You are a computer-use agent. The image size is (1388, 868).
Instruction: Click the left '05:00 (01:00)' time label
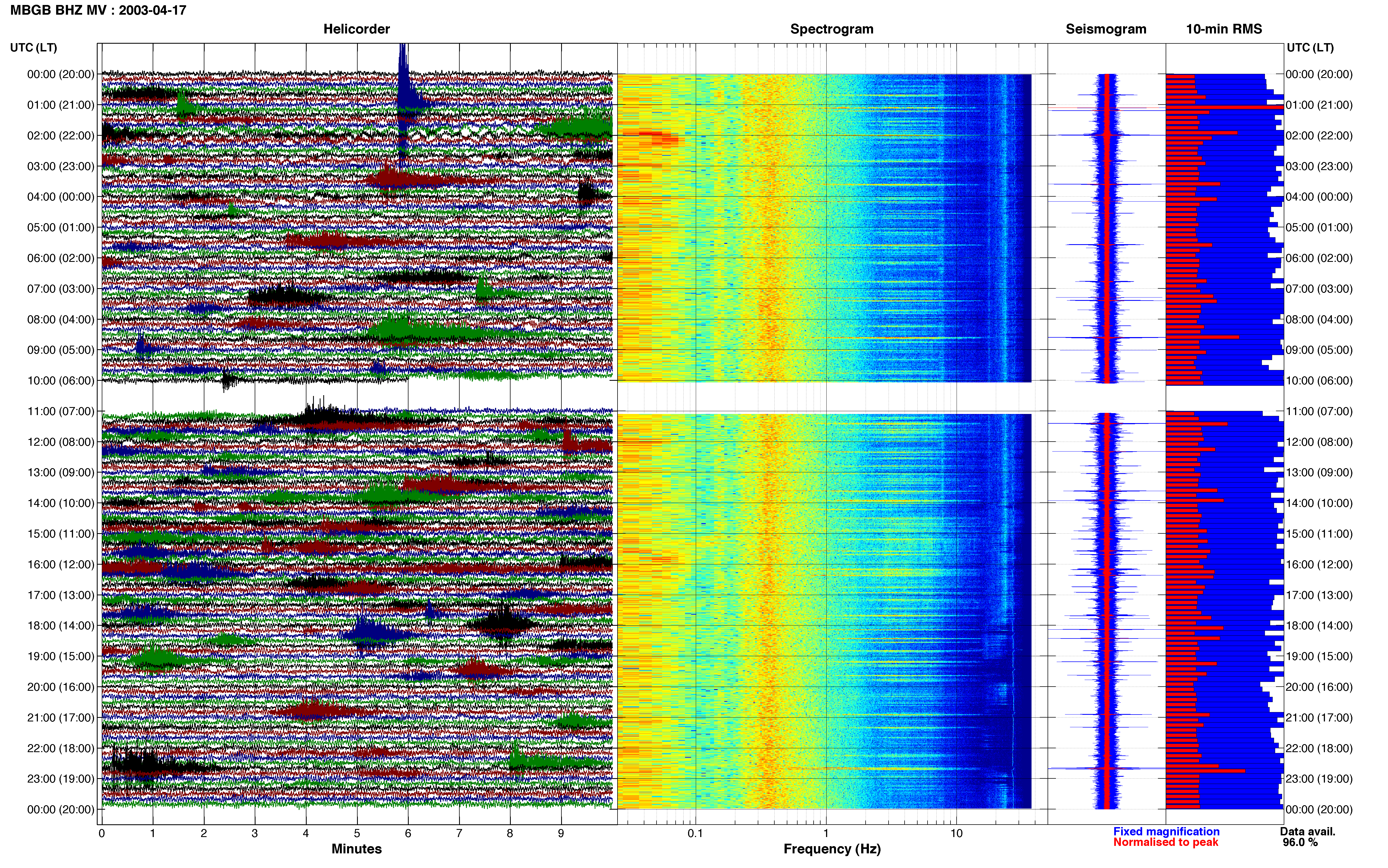60,227
